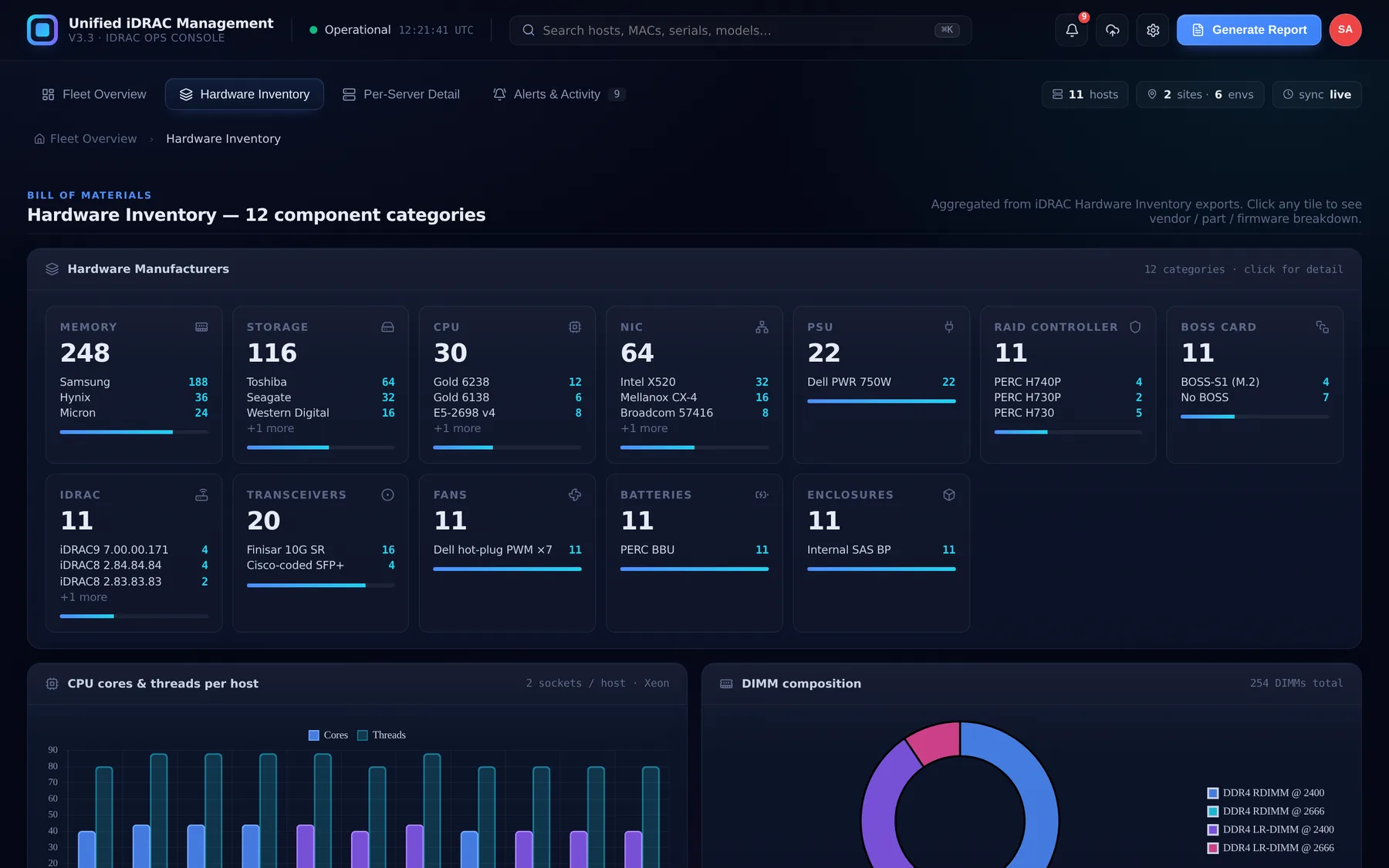The width and height of the screenshot is (1389, 868).
Task: Click the home icon in breadcrumb
Action: pos(39,139)
